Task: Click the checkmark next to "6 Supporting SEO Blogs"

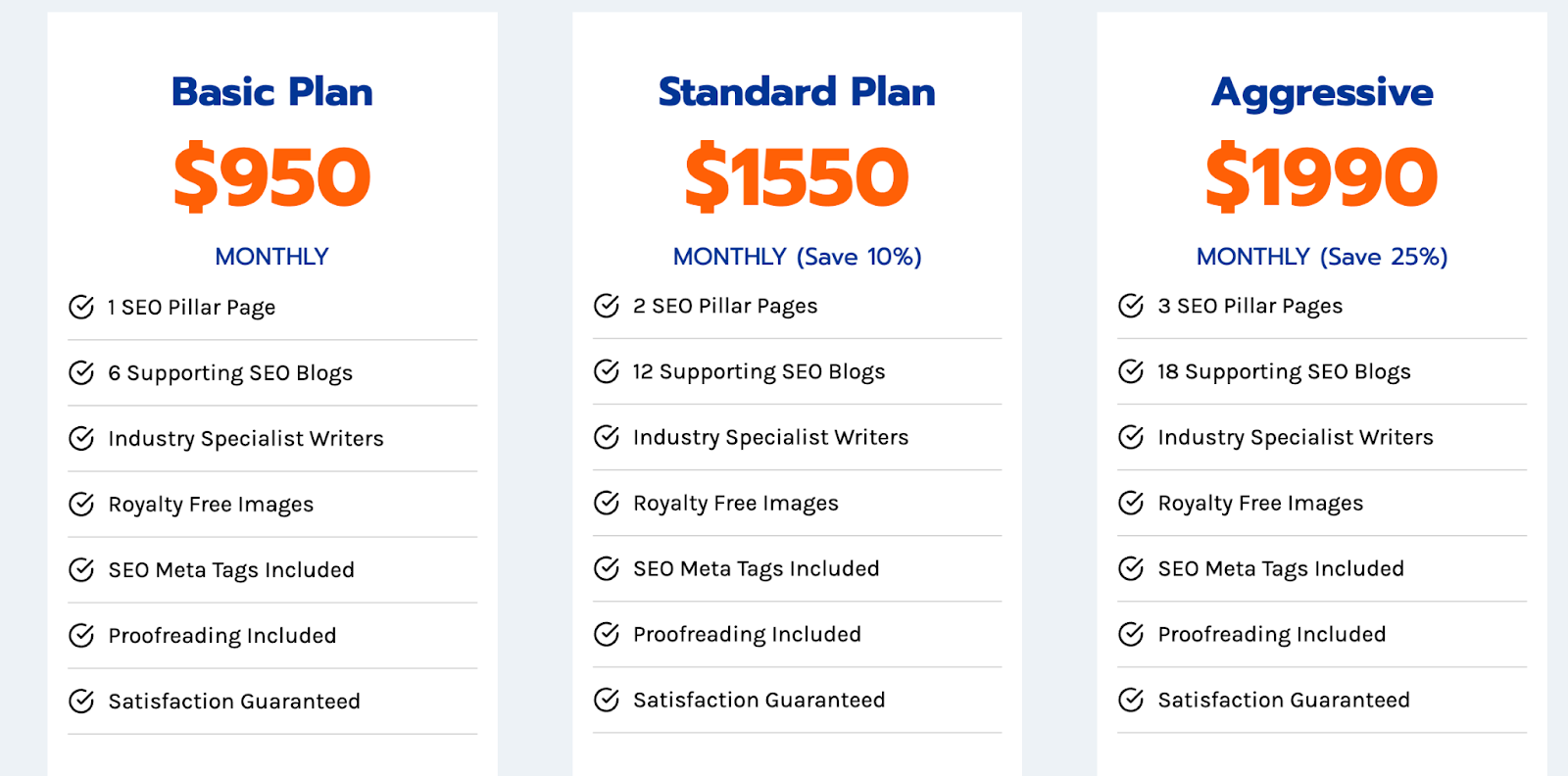Action: pyautogui.click(x=81, y=372)
